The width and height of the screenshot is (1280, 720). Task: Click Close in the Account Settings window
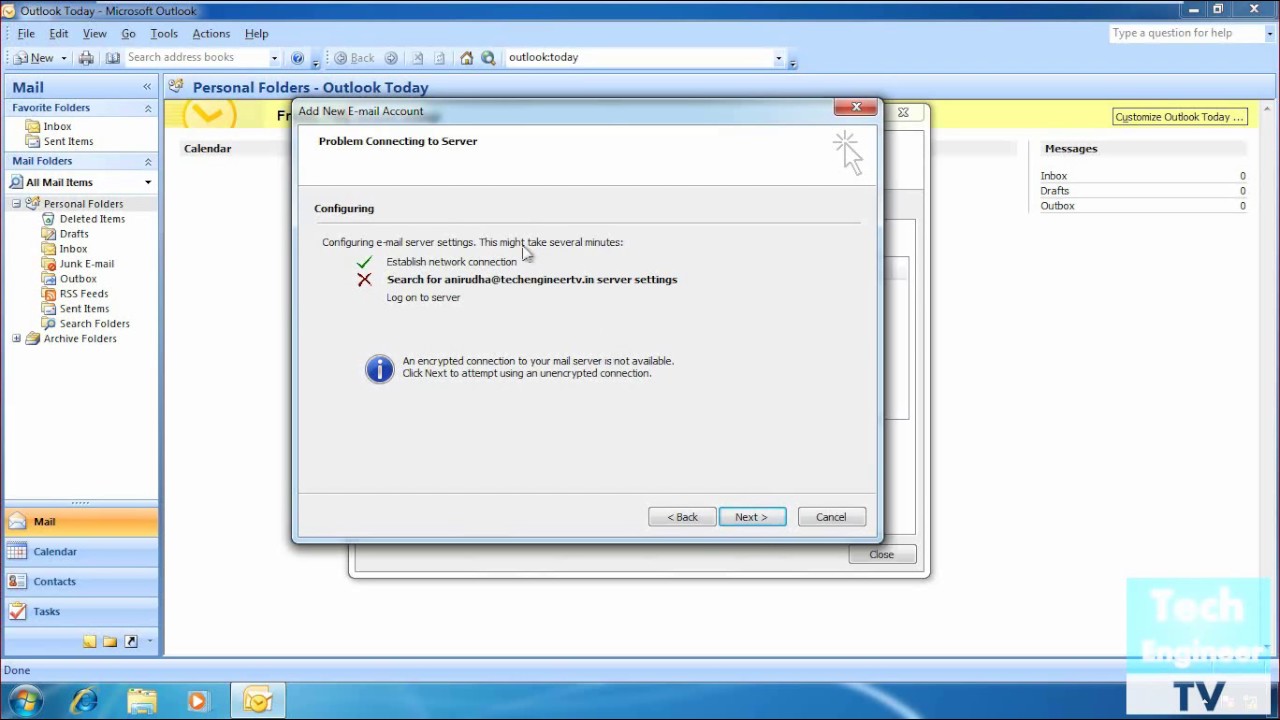click(x=881, y=554)
